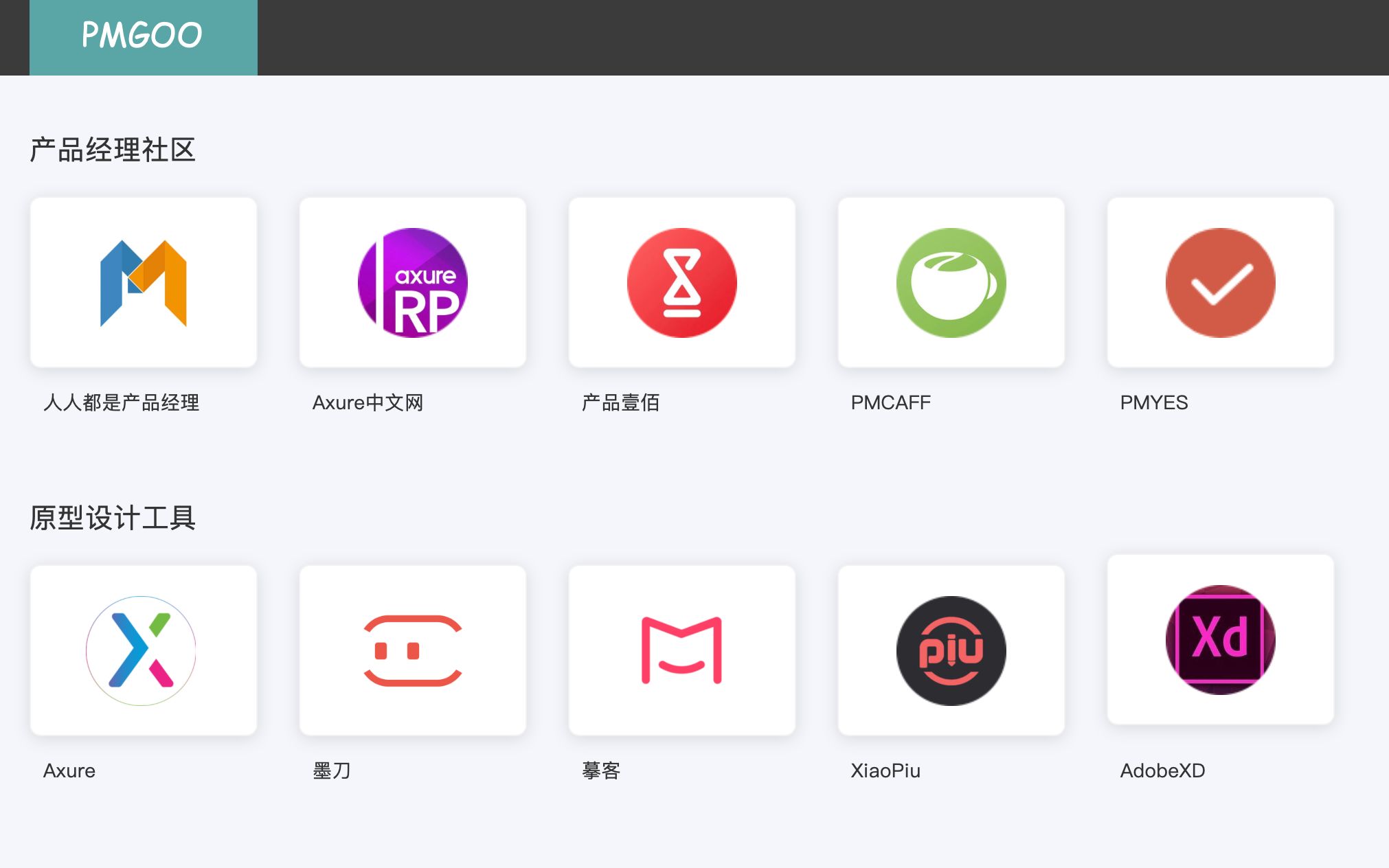The image size is (1389, 868).
Task: Open the dark round XiaoPiu piu icon
Action: click(x=951, y=651)
